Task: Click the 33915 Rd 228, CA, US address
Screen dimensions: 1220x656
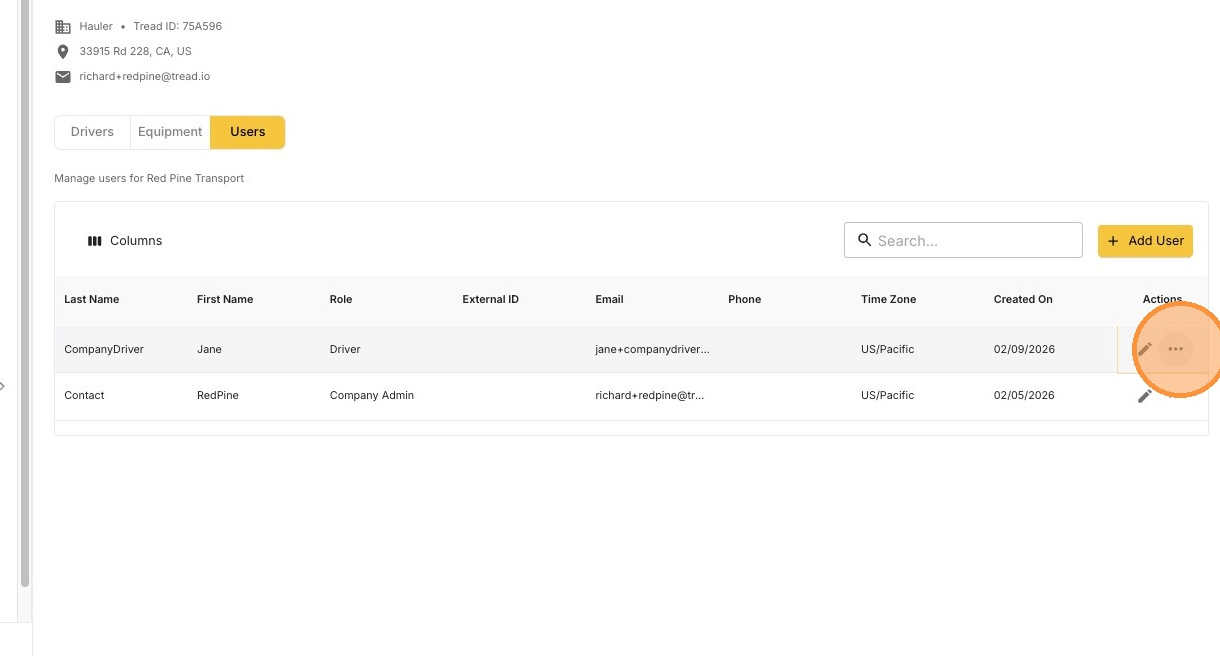Action: click(x=136, y=51)
